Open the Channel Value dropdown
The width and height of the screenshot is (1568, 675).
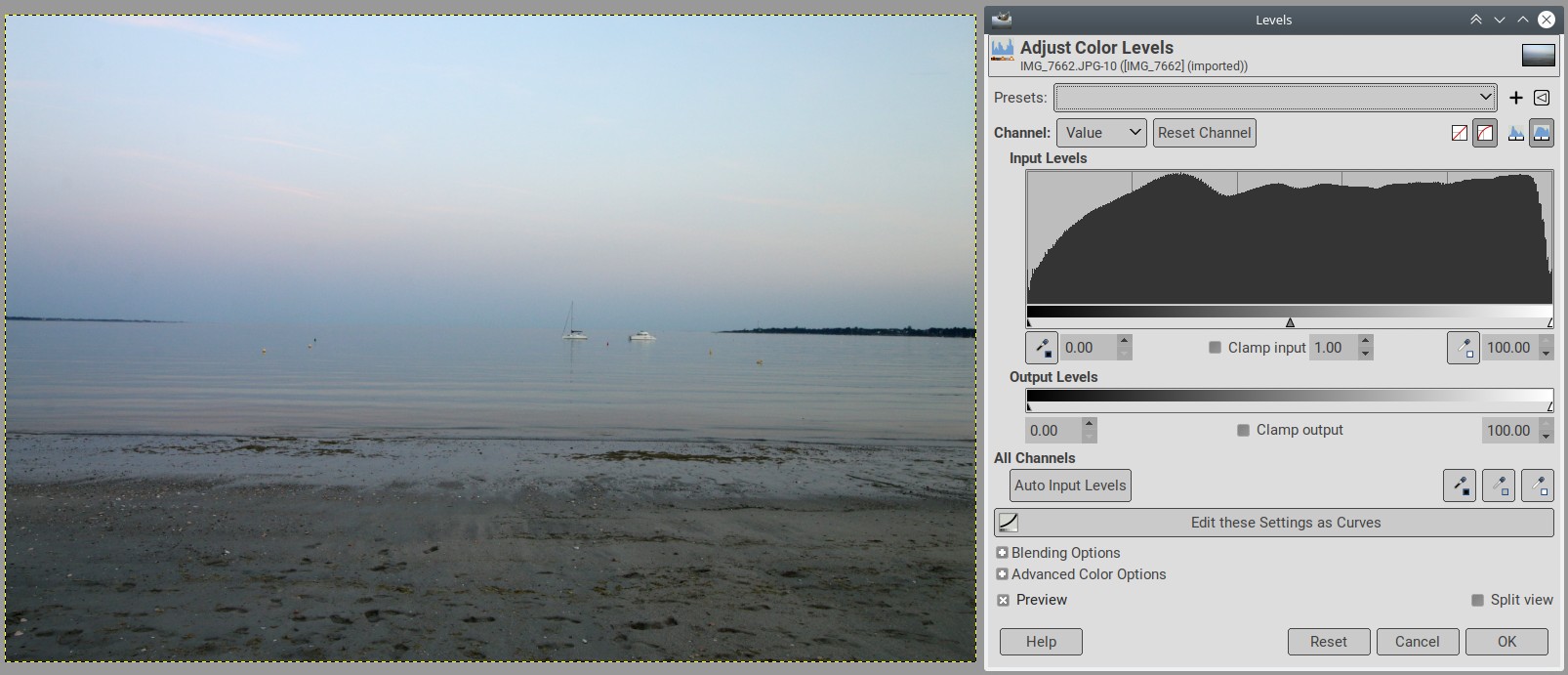(1101, 133)
